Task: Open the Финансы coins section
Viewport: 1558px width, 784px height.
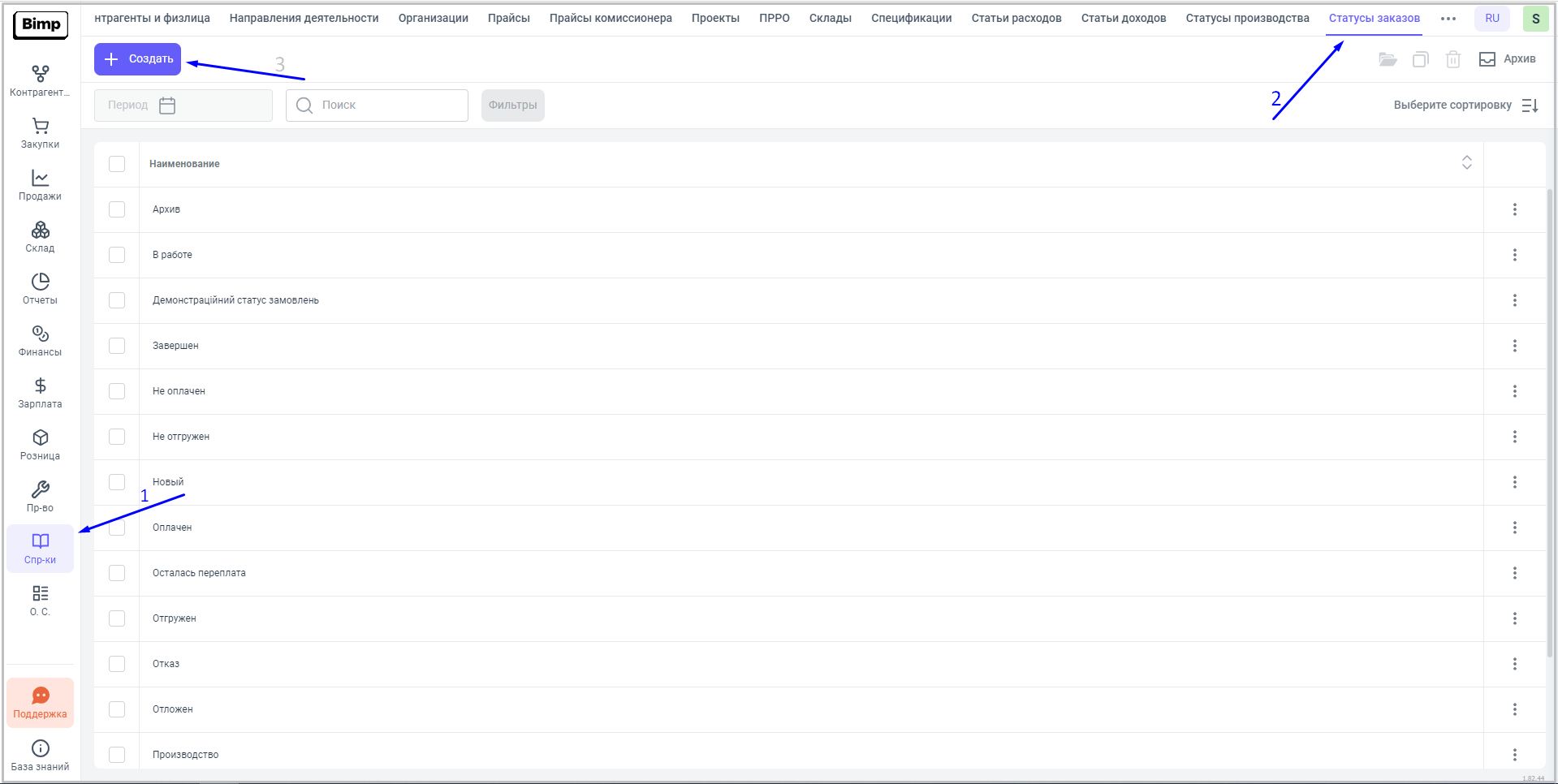Action: 40,341
